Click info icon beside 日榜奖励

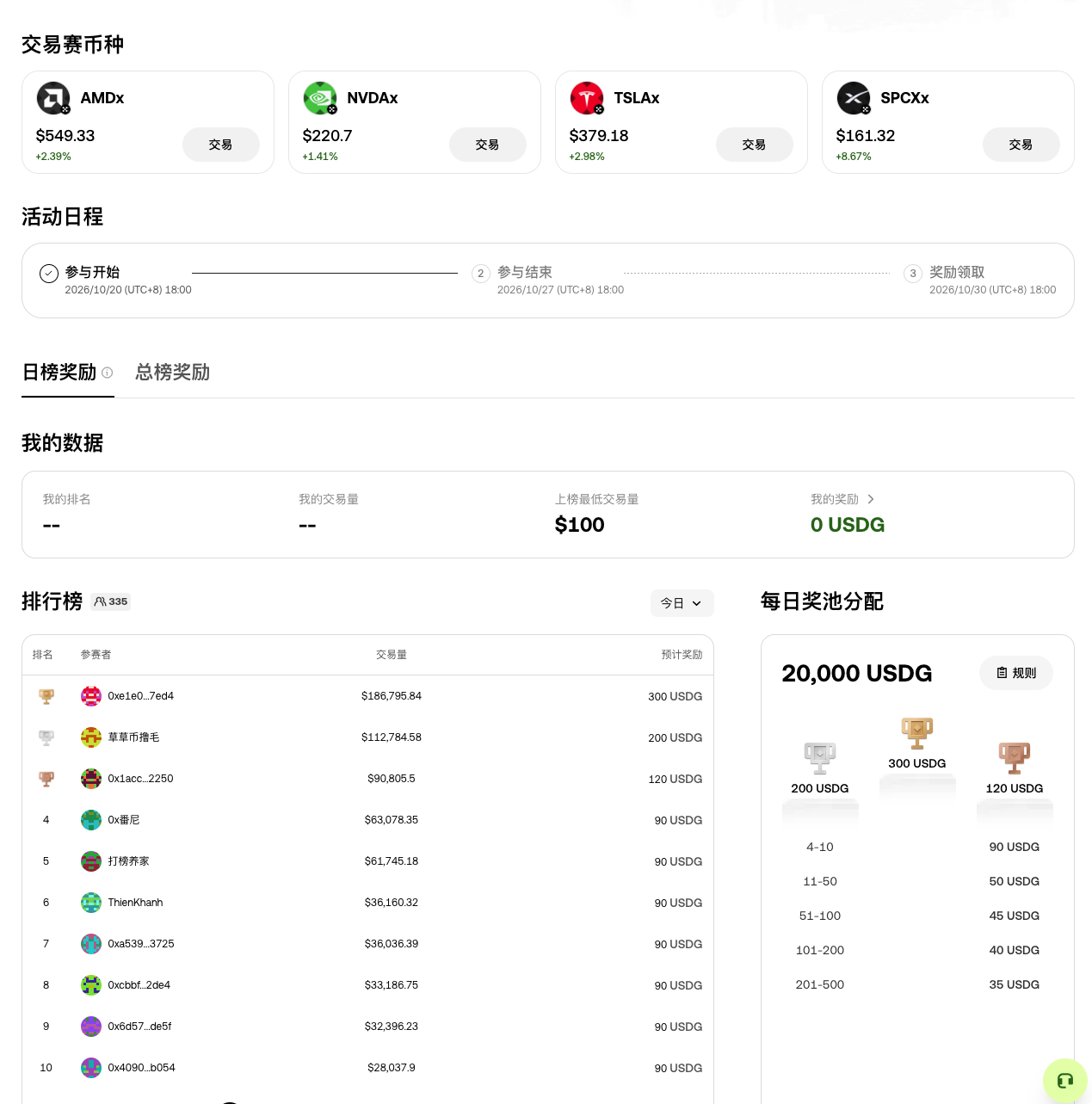[x=108, y=373]
